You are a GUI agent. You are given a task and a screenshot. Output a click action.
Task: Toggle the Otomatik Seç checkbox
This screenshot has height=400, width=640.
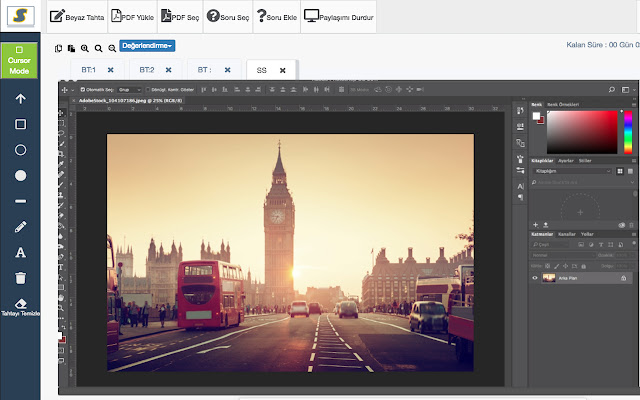coord(82,89)
